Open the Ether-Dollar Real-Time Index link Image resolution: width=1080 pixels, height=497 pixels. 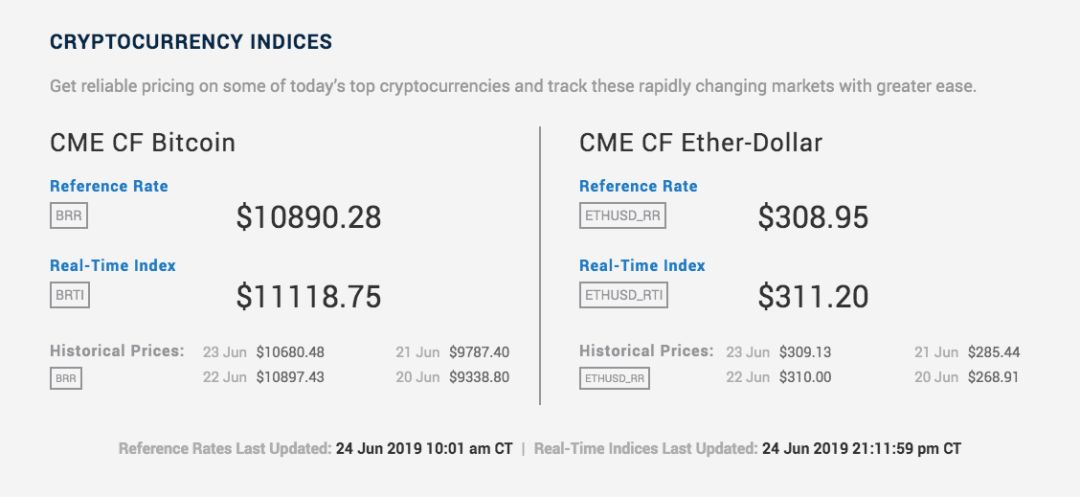click(x=643, y=265)
